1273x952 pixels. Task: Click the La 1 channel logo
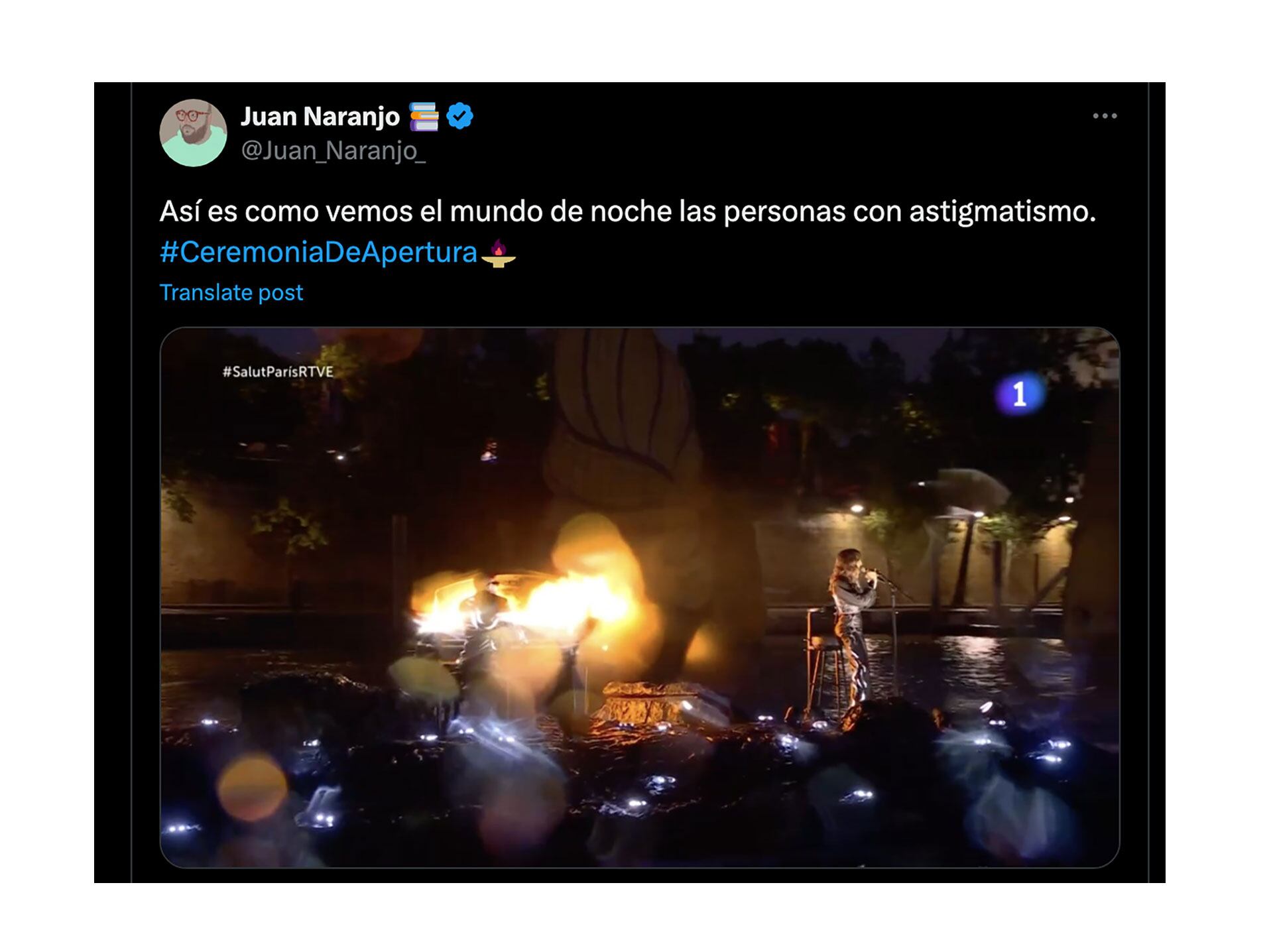pyautogui.click(x=1019, y=394)
